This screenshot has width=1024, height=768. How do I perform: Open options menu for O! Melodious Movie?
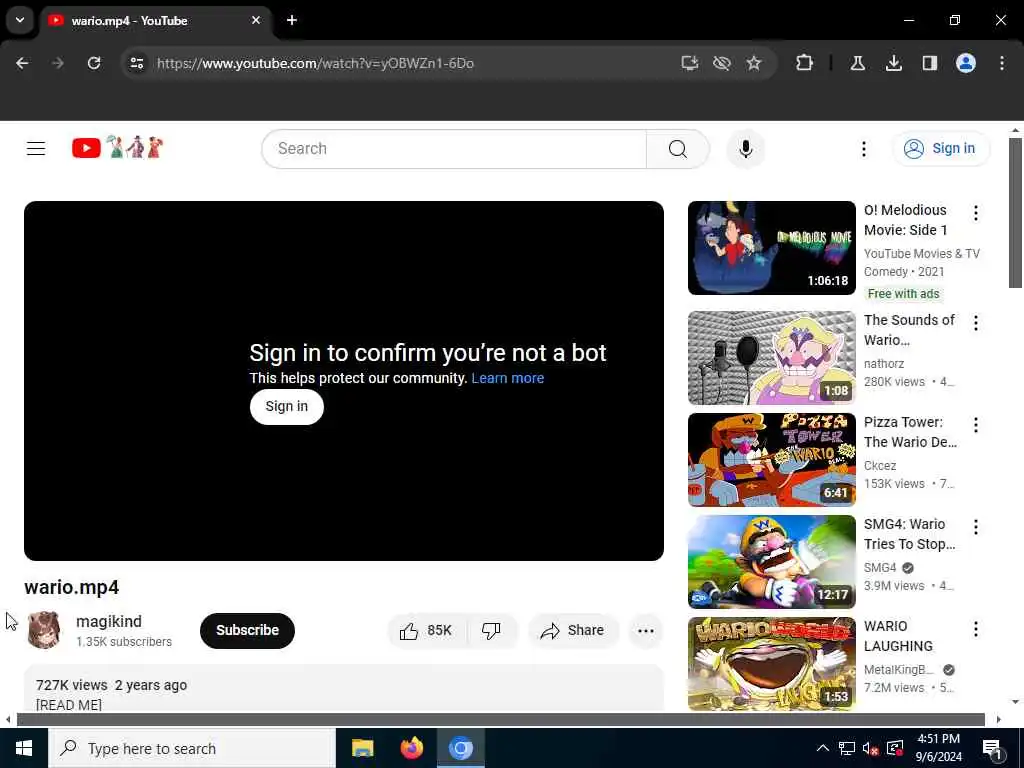pyautogui.click(x=976, y=213)
